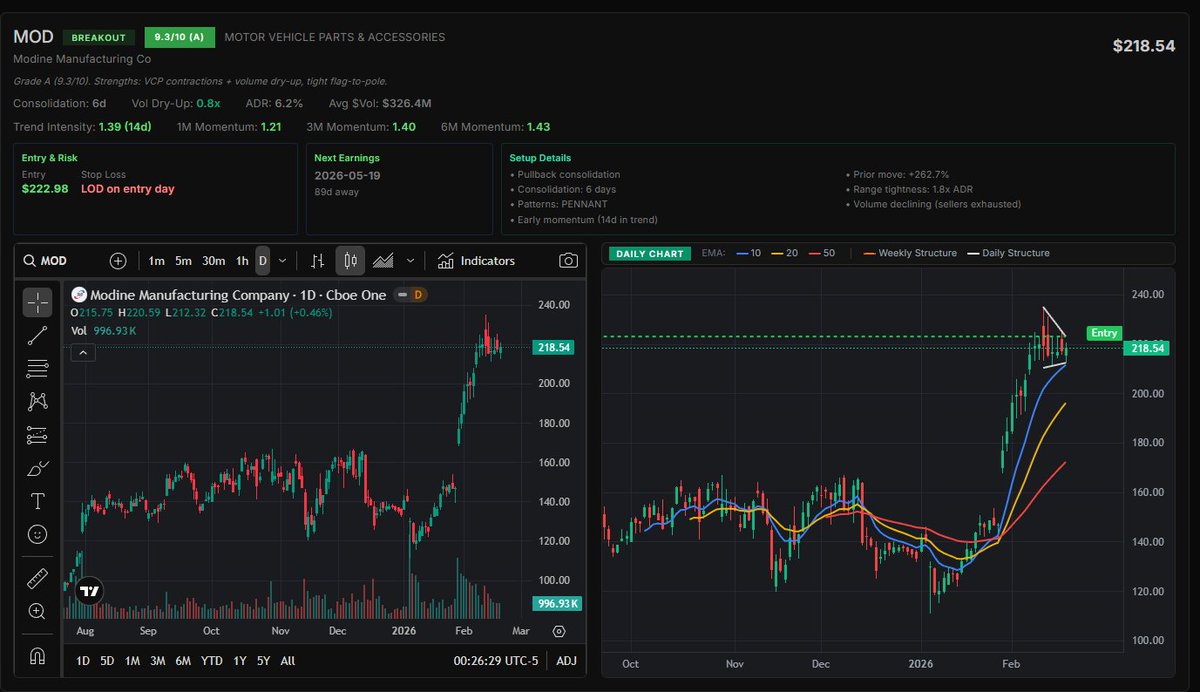Click the 9.3/10 (A) grade badge
This screenshot has height=692, width=1200.
(x=180, y=37)
